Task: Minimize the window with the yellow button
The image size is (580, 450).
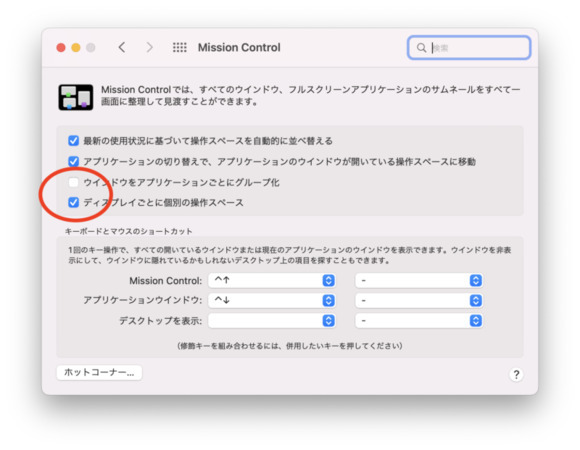Action: (76, 48)
